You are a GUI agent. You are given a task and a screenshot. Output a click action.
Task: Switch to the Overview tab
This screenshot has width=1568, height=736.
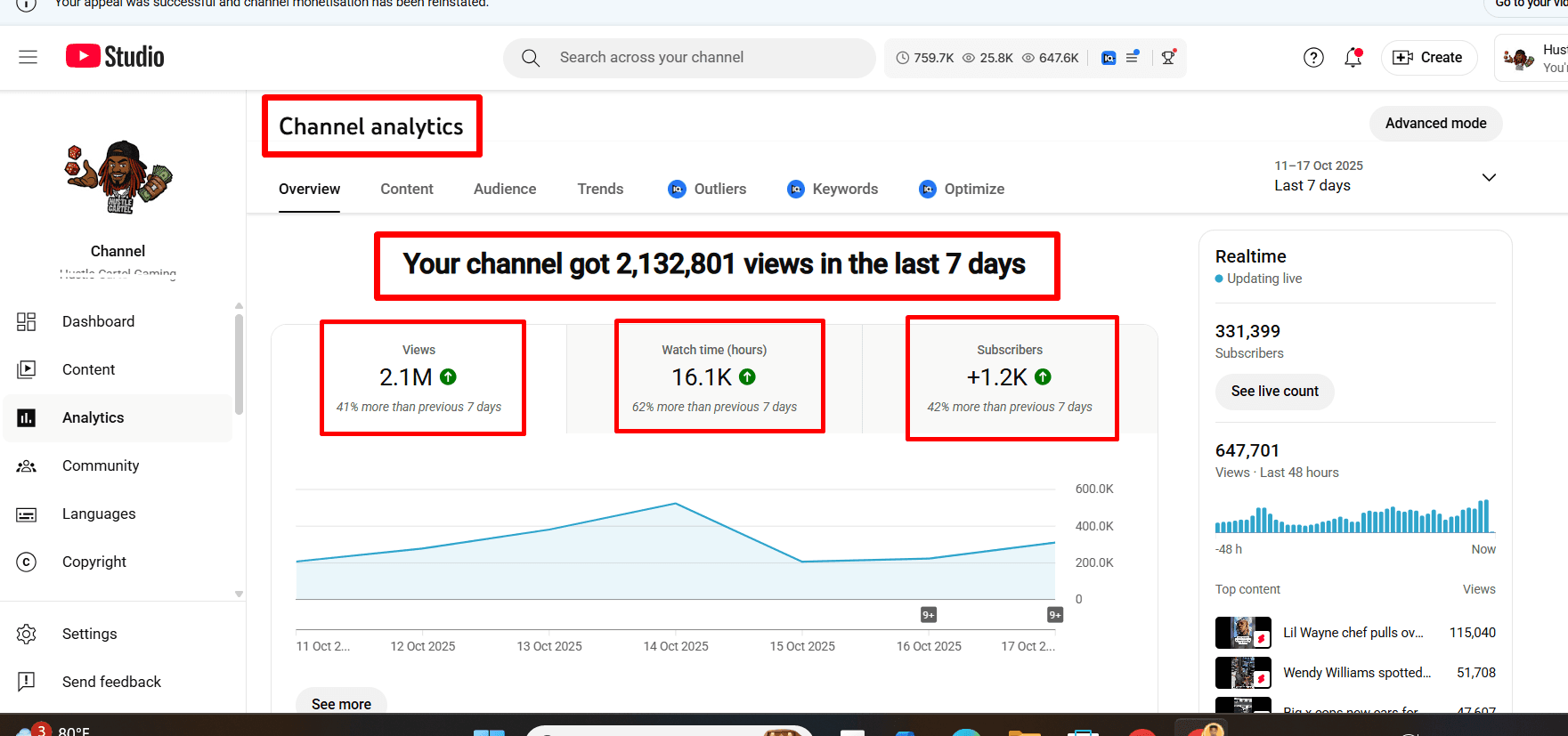pyautogui.click(x=309, y=189)
